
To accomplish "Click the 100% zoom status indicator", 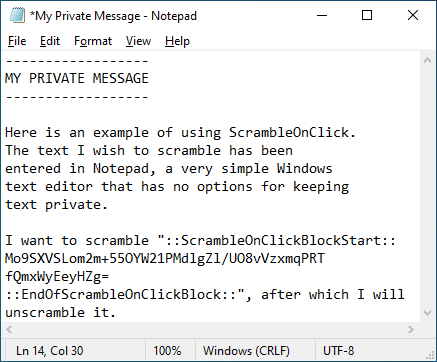I will pos(167,351).
